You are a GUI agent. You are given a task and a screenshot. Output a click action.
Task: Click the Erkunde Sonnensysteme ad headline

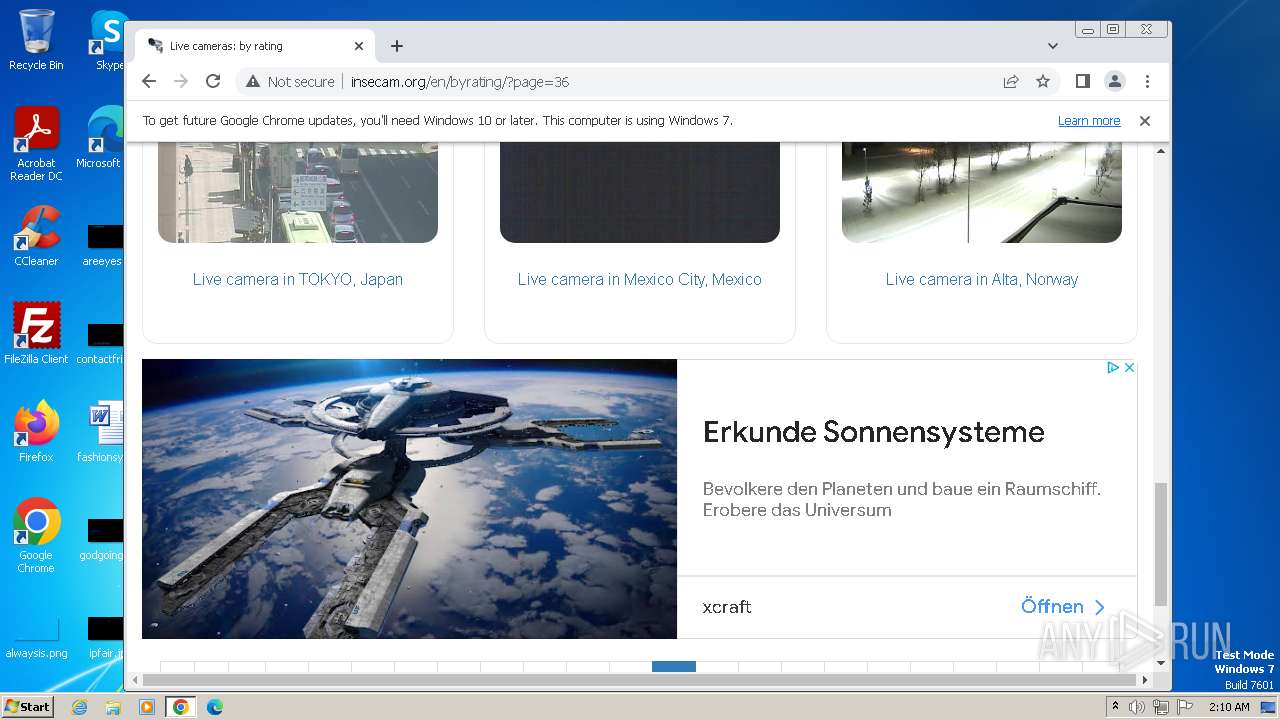(873, 432)
